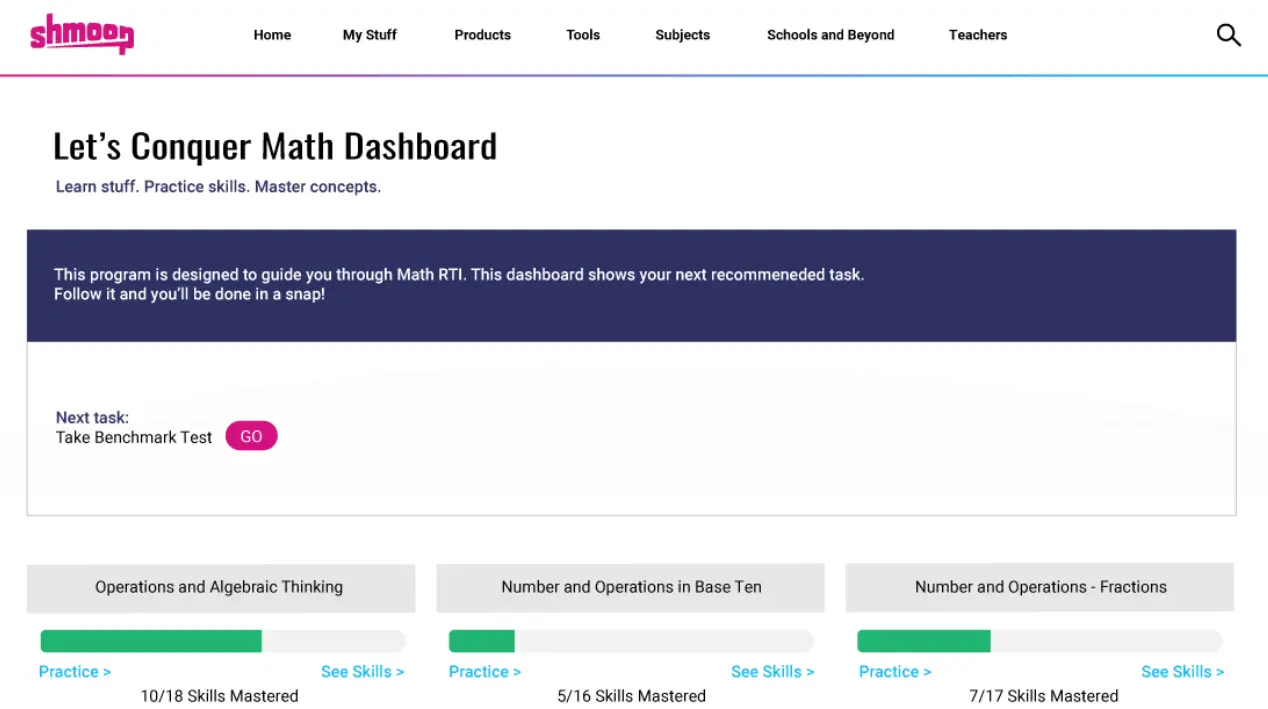
Task: Click the Number and Operations - Fractions progress bar
Action: [x=1040, y=641]
